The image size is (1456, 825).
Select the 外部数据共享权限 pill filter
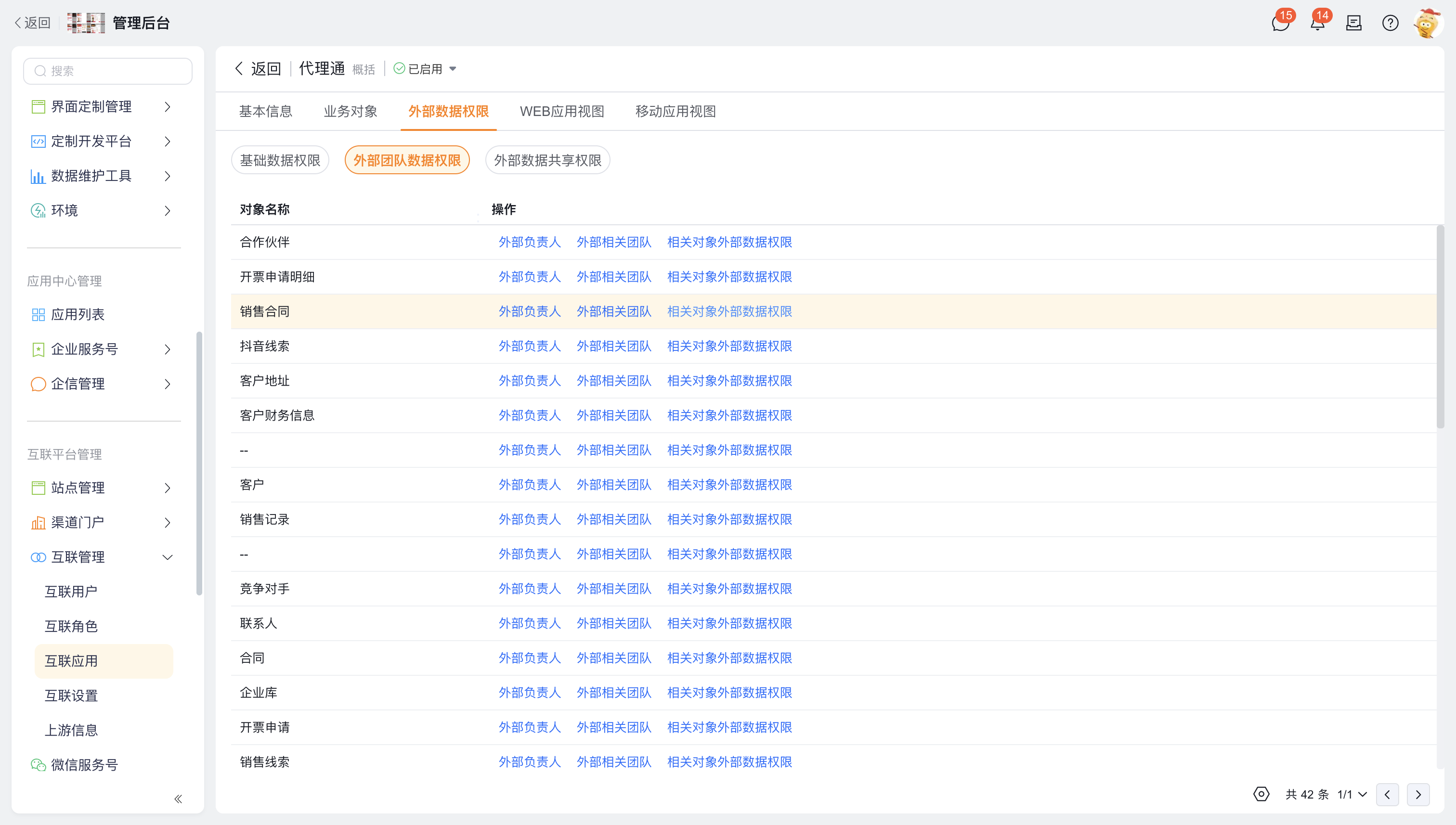coord(547,160)
